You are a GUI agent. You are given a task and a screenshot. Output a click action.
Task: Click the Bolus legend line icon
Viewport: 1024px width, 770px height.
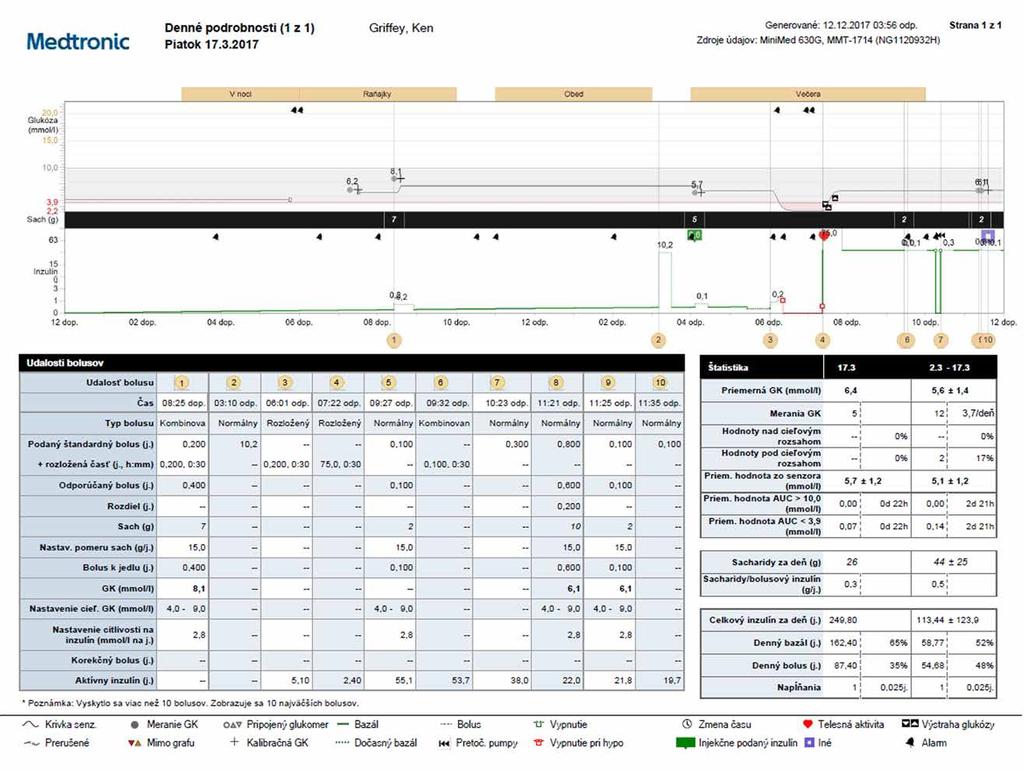coord(447,724)
